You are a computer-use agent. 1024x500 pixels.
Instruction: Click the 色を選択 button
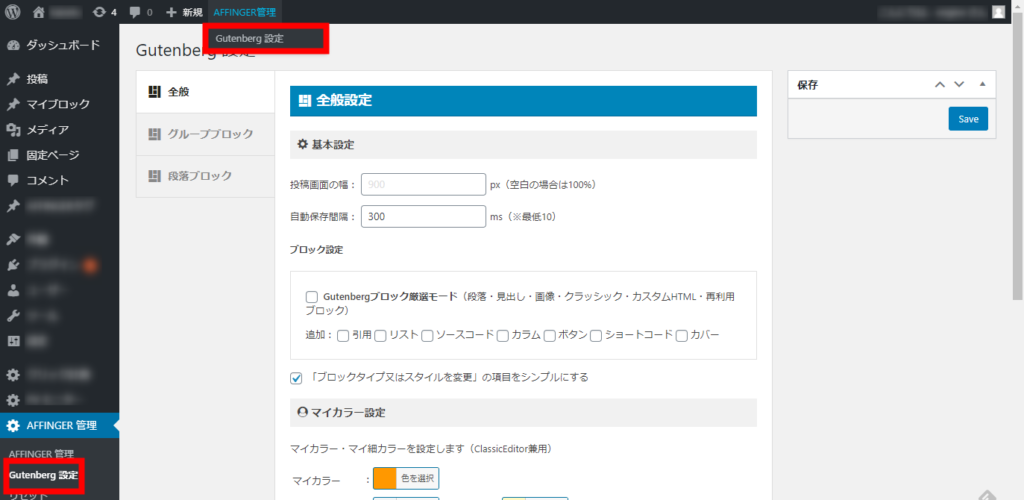(417, 478)
